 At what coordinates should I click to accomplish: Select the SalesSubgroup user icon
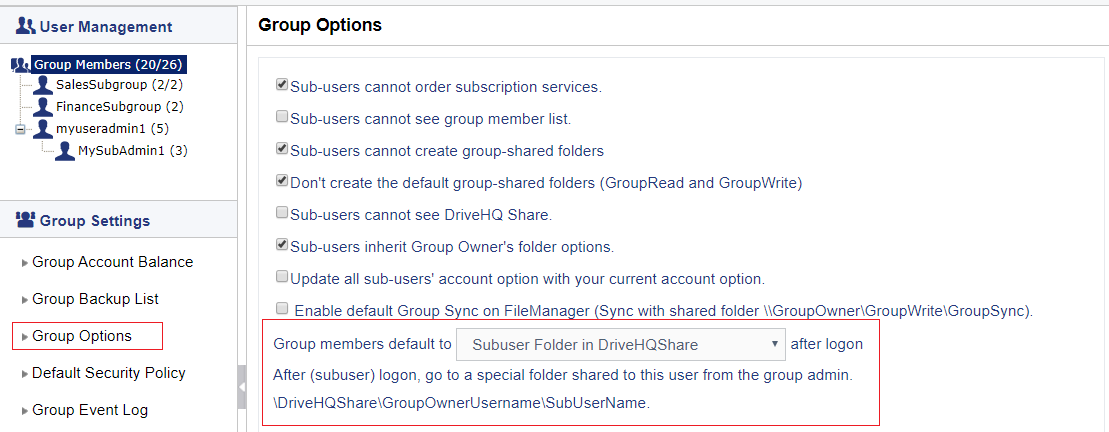click(43, 86)
